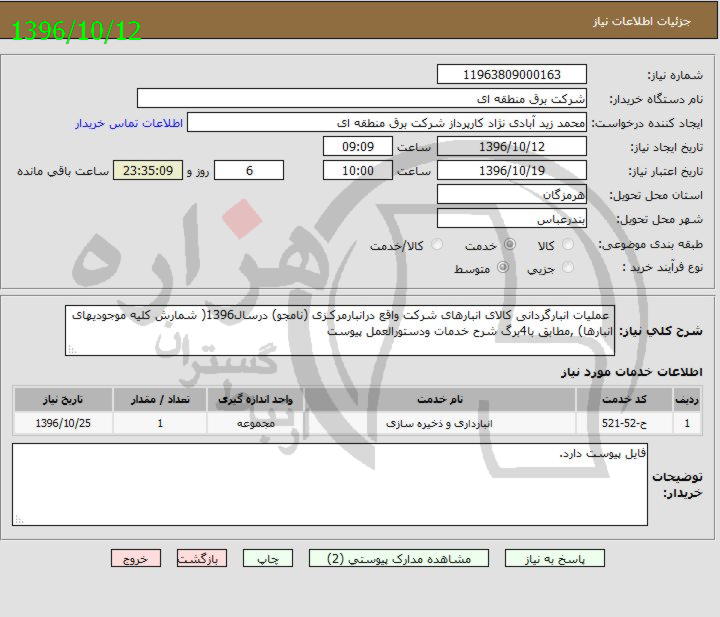Click row number cell 1 under ردیف
Image resolution: width=720 pixels, height=617 pixels.
[687, 423]
